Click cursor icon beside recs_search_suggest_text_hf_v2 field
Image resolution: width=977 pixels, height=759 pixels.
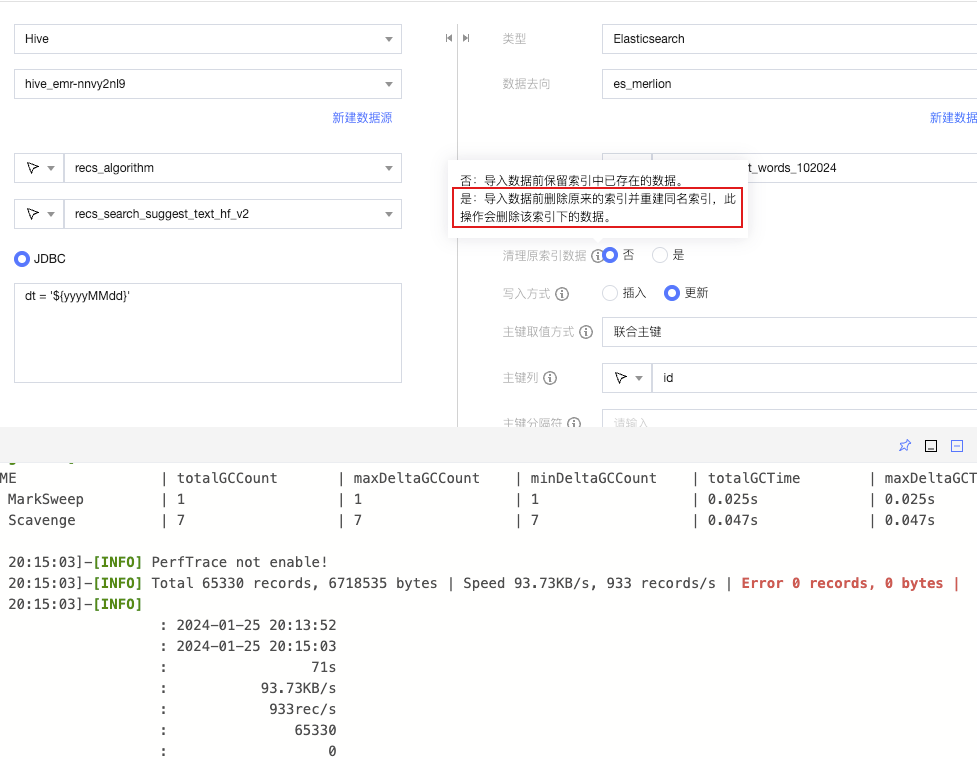click(x=32, y=214)
